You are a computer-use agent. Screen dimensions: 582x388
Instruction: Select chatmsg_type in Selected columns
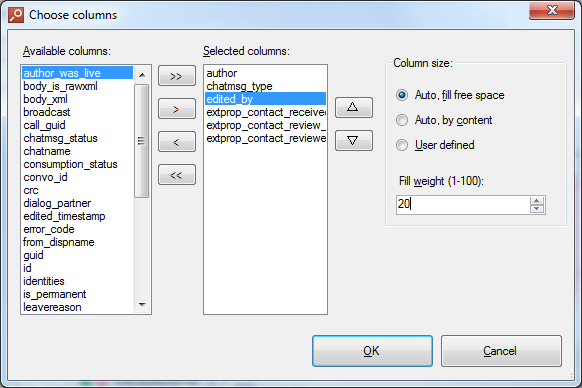coord(265,86)
